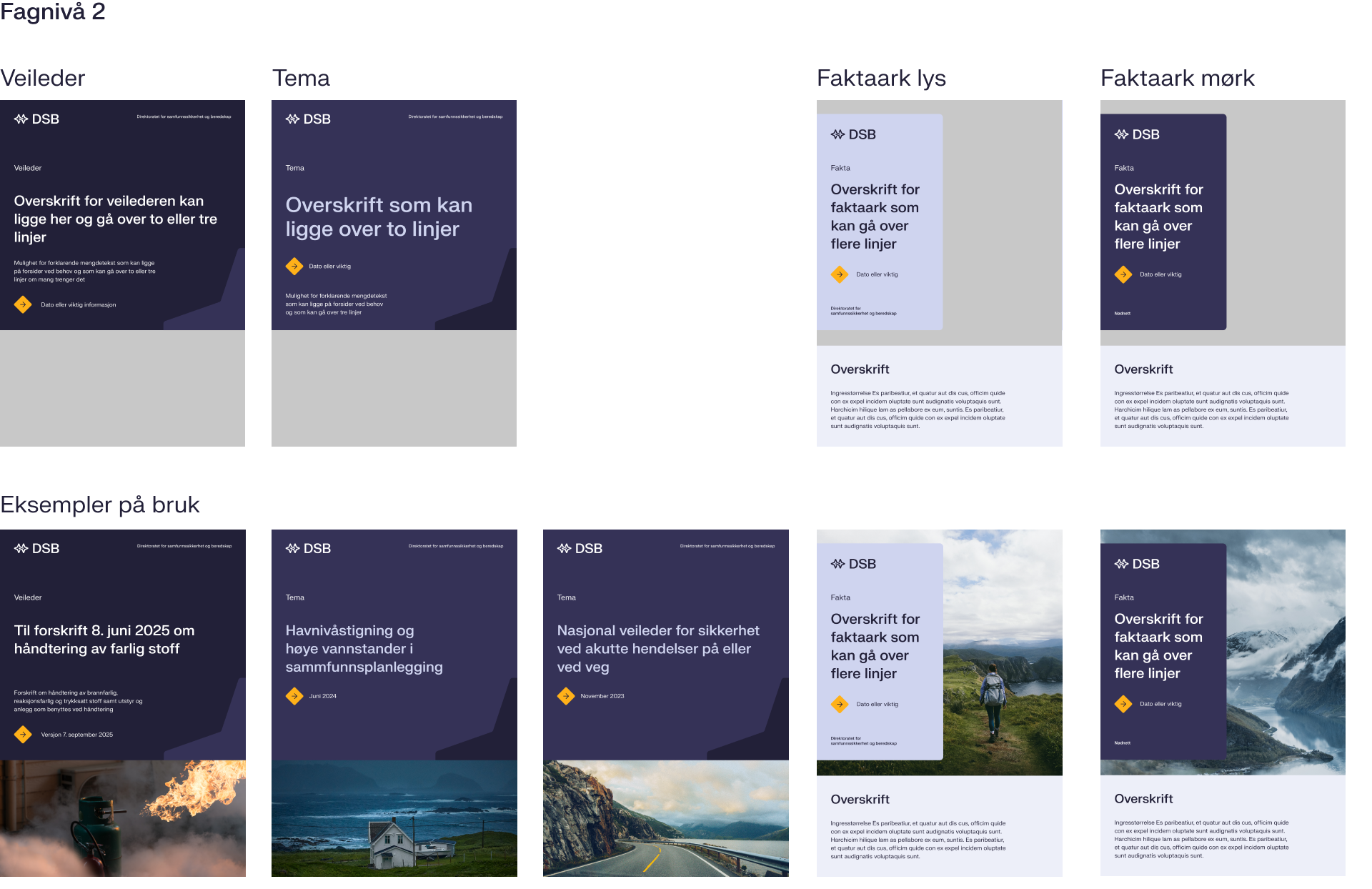Click the grey image placeholder under Tema template
1372x889 pixels.
pos(394,388)
